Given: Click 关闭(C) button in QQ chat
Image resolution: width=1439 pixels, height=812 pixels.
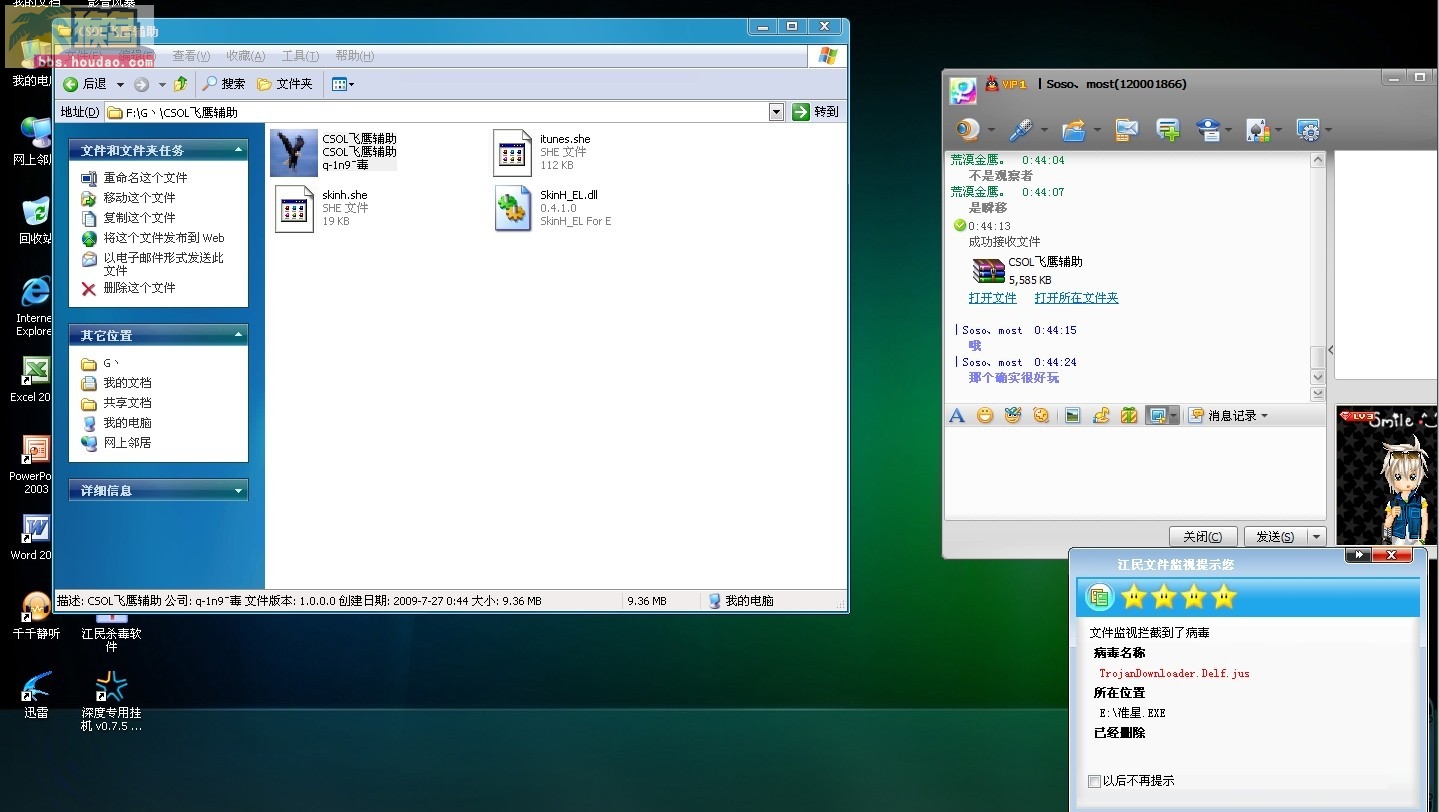Looking at the screenshot, I should point(1203,537).
